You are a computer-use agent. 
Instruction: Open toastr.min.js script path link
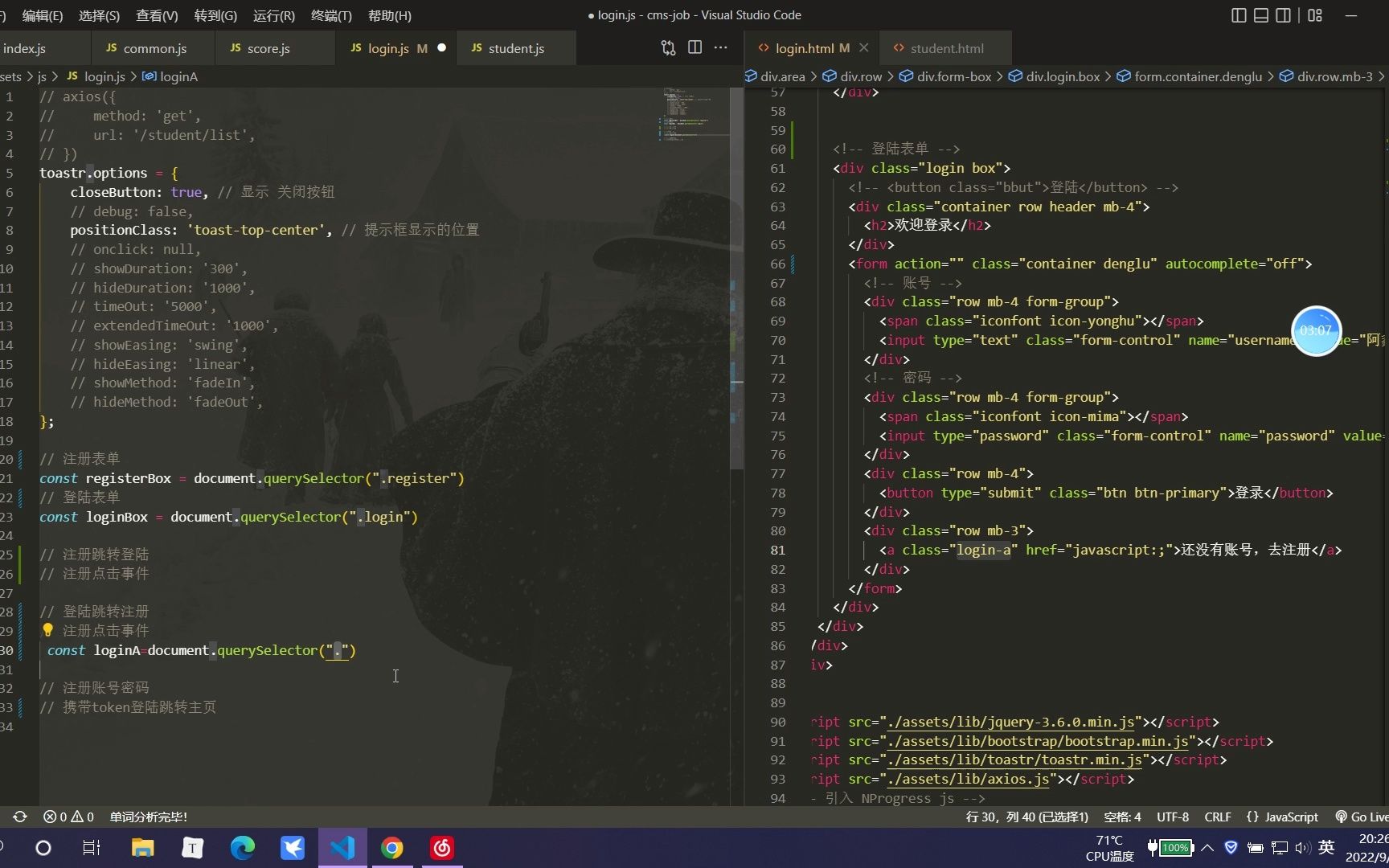click(1014, 759)
